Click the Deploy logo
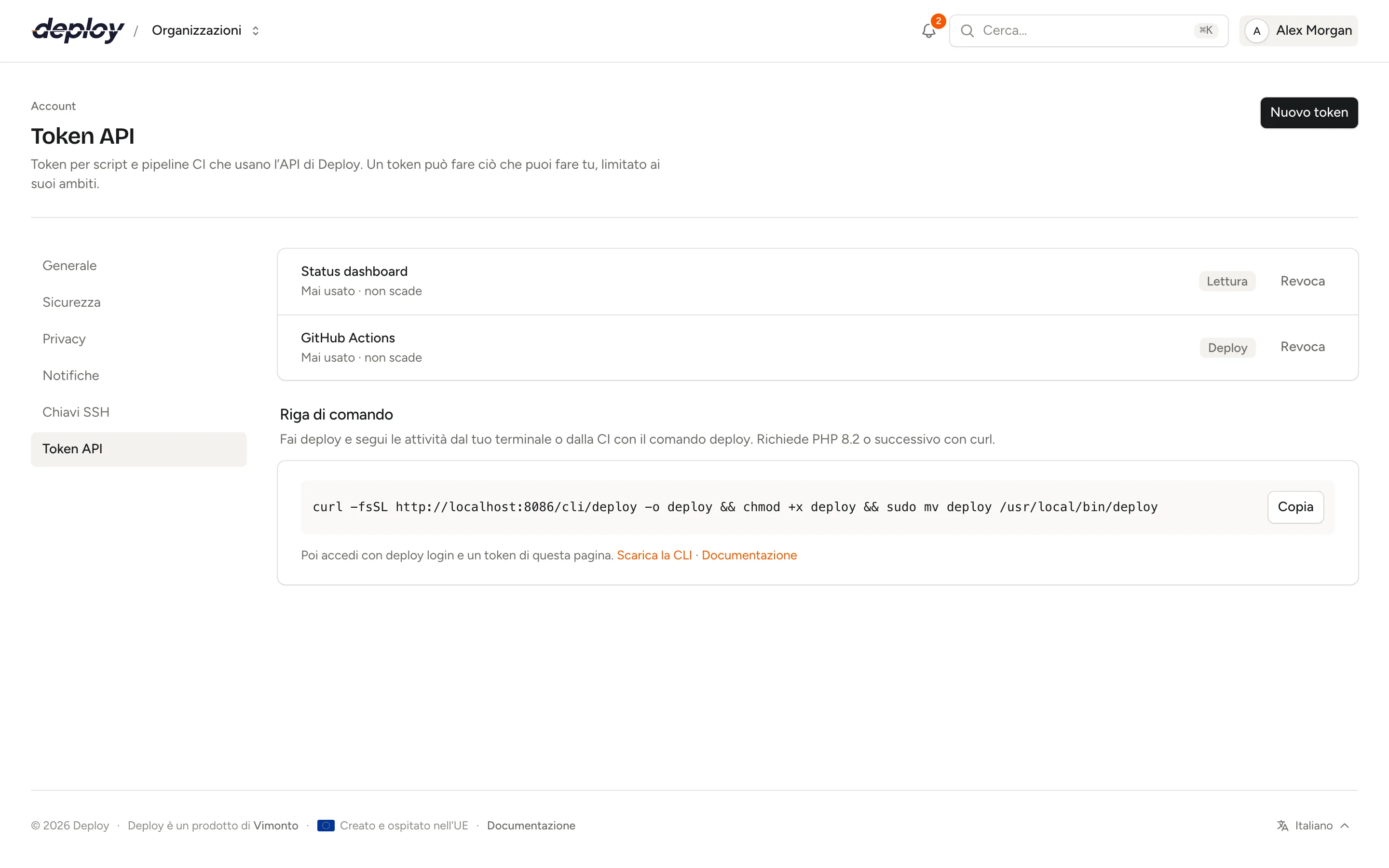The image size is (1389, 868). click(78, 30)
